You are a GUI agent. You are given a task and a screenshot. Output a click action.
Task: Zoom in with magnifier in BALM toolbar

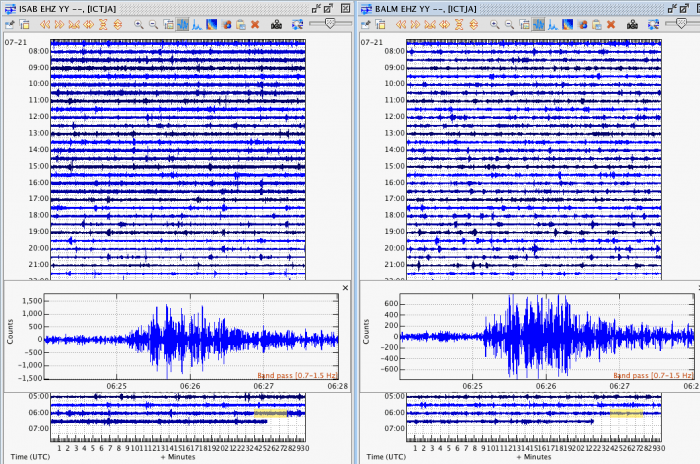click(x=495, y=25)
